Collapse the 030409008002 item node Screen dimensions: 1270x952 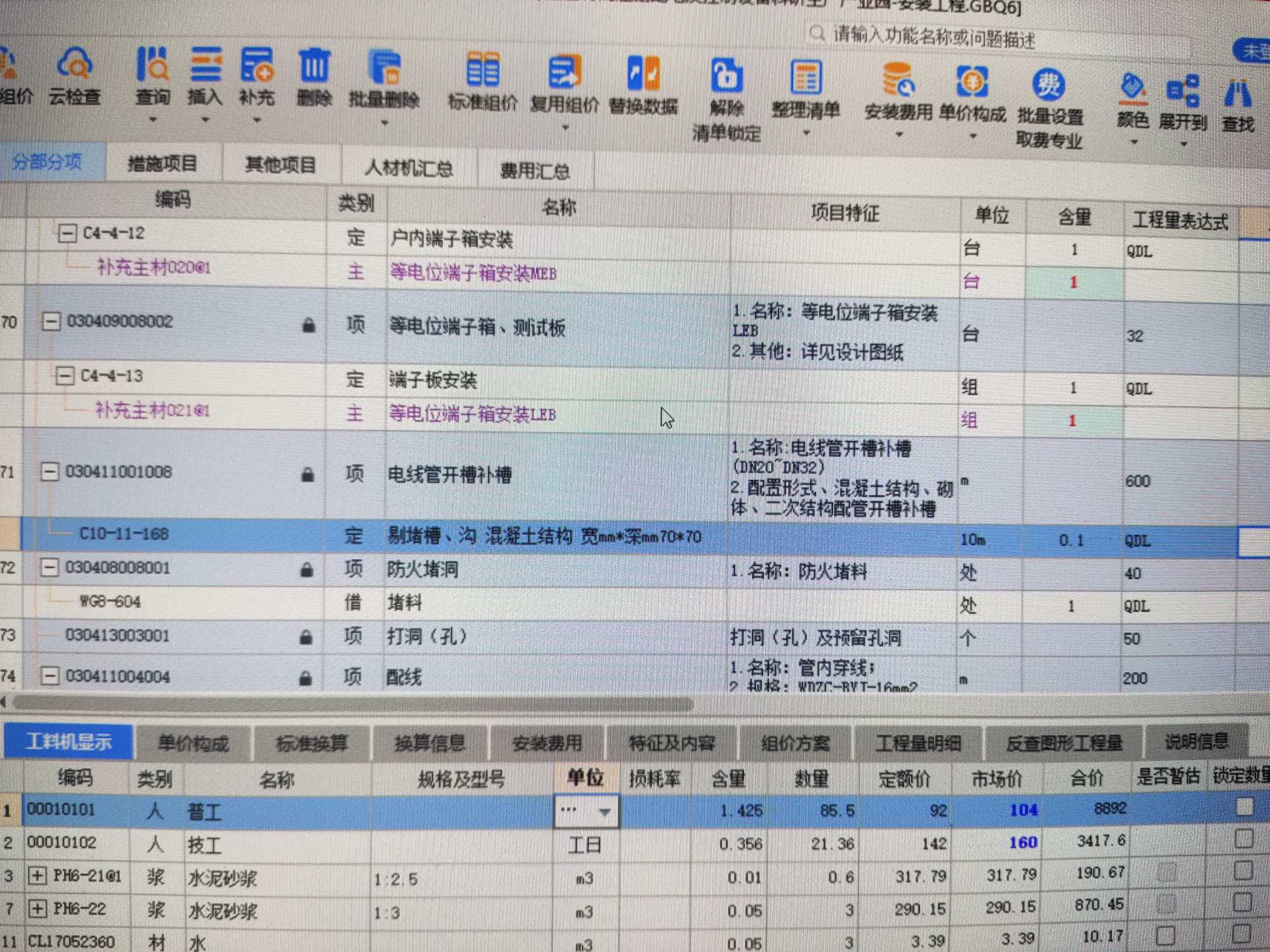point(51,321)
